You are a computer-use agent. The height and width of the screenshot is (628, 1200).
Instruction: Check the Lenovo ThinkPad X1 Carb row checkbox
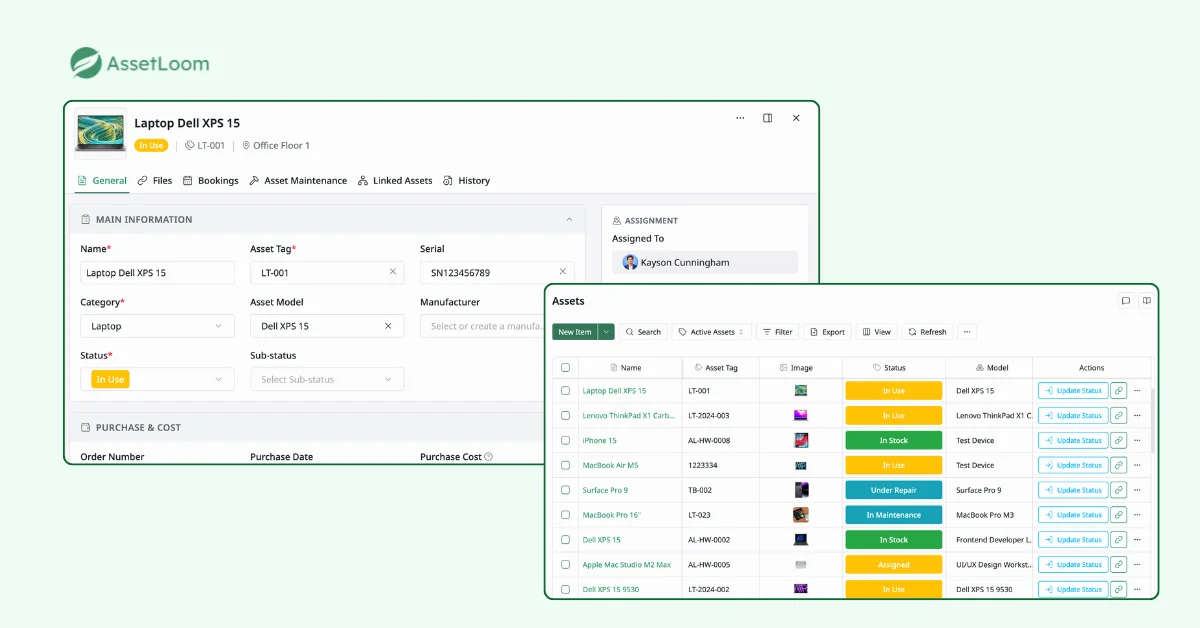coord(565,416)
